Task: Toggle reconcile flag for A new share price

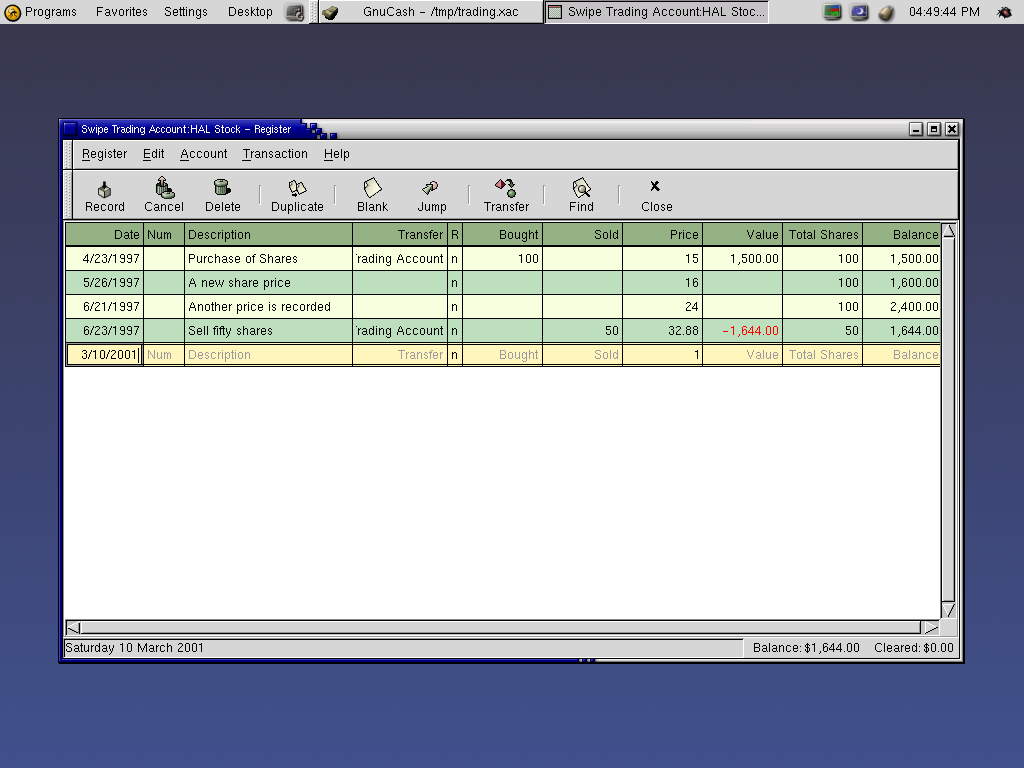Action: (x=455, y=283)
